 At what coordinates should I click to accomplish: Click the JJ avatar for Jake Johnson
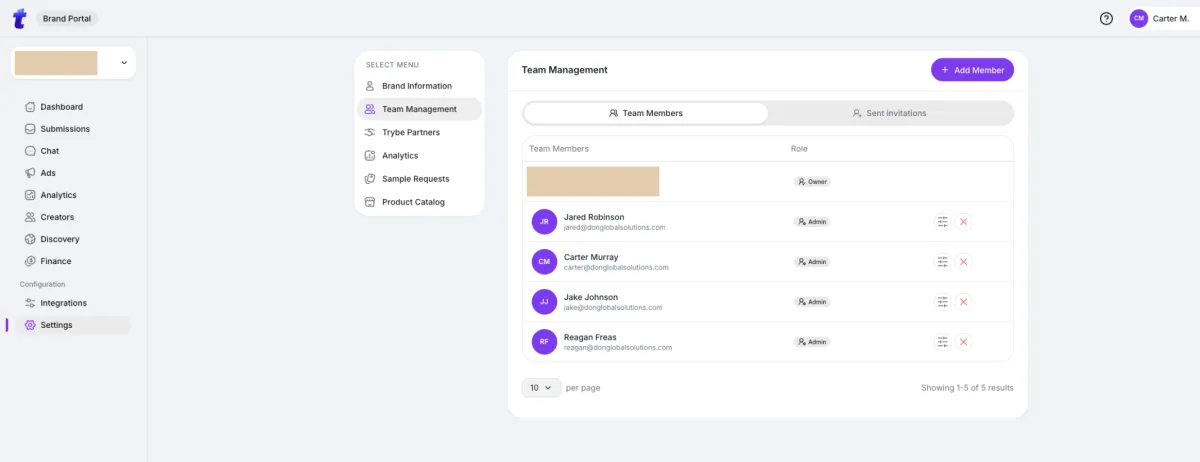click(x=544, y=302)
